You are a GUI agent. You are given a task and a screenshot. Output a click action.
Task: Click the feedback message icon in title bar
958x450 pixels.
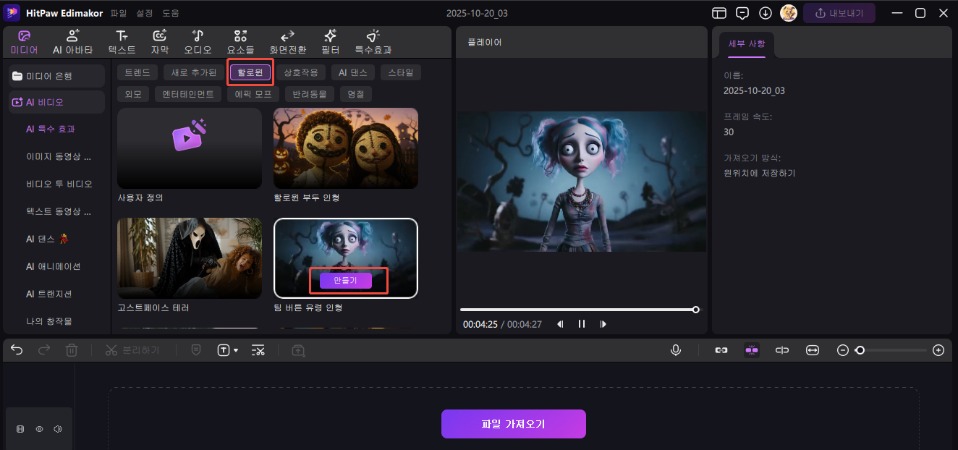[742, 13]
